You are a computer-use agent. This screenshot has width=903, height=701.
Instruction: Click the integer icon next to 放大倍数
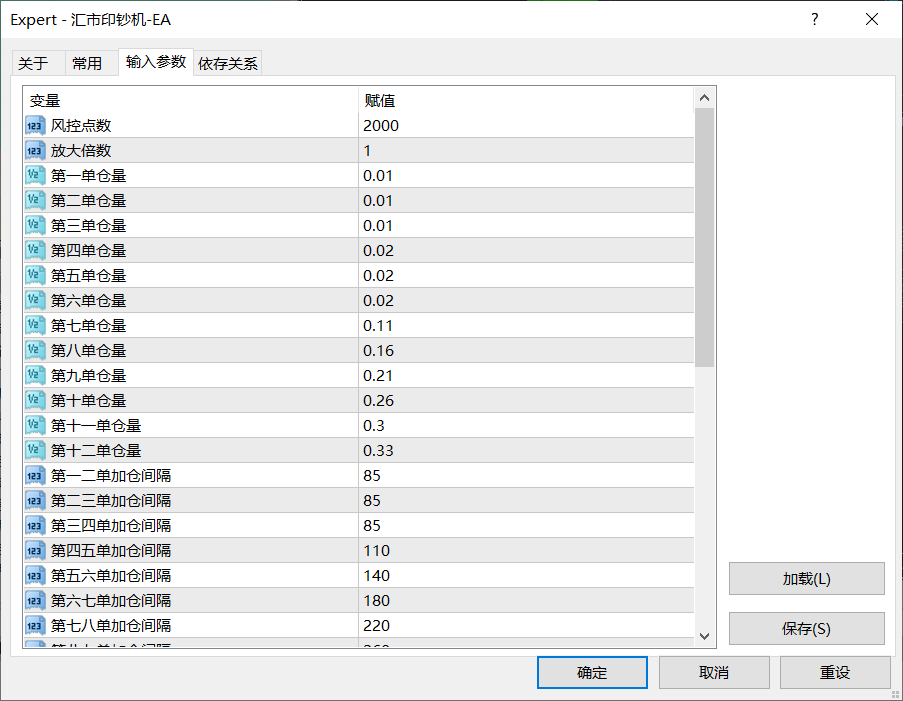(35, 151)
